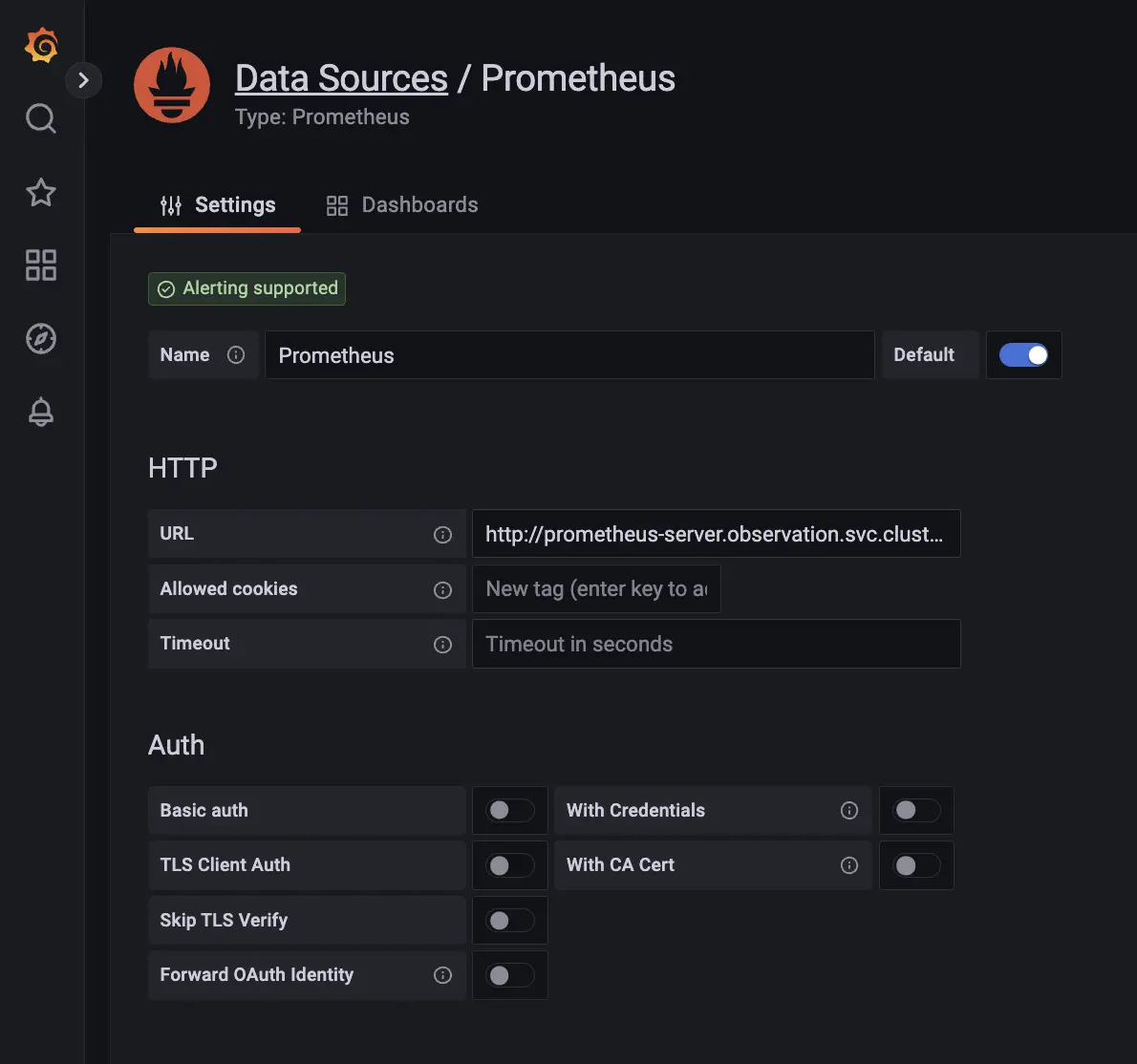This screenshot has width=1137, height=1064.
Task: Select the Settings tab
Action: [x=218, y=205]
